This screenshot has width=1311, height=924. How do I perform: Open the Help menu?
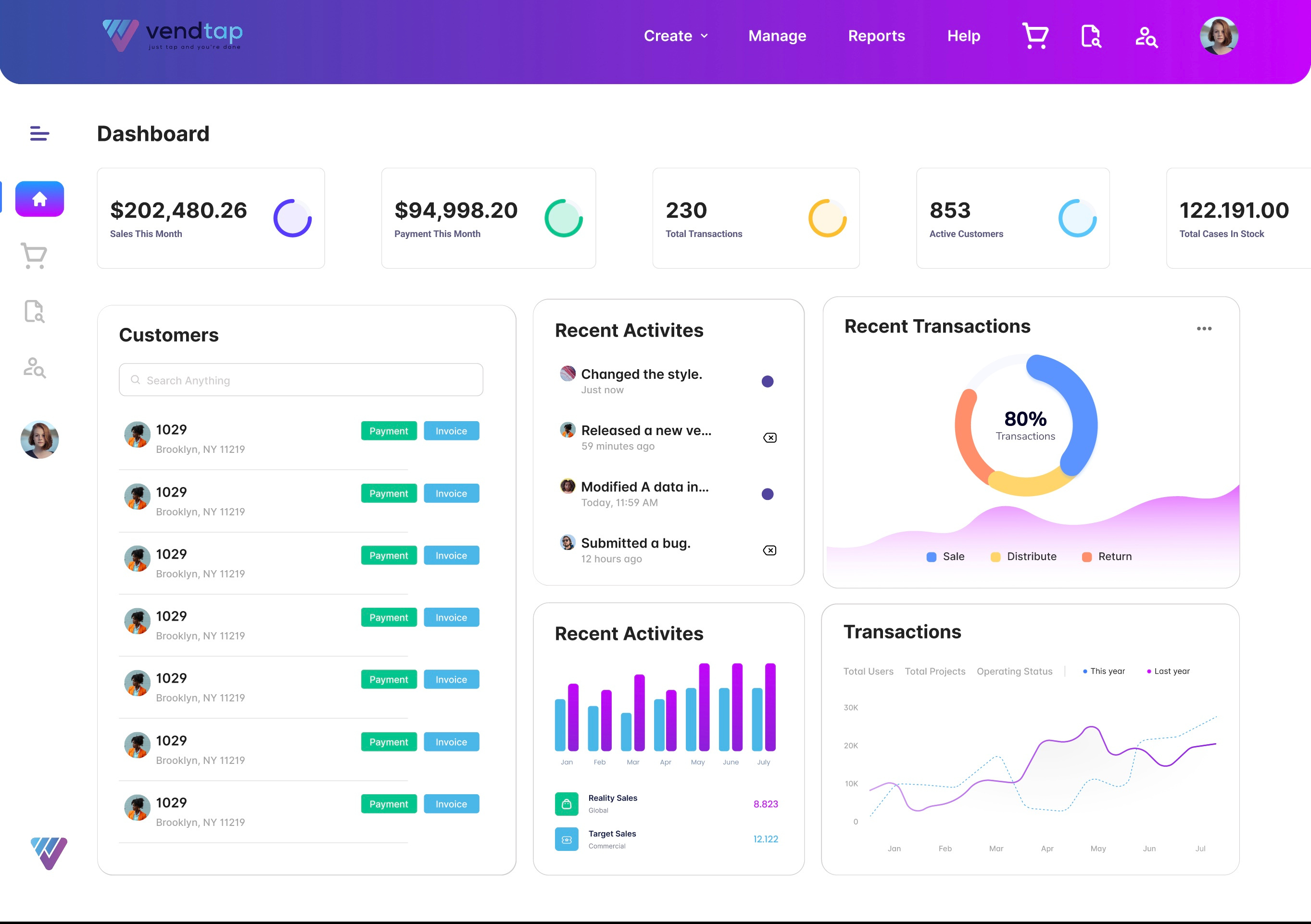click(x=963, y=36)
